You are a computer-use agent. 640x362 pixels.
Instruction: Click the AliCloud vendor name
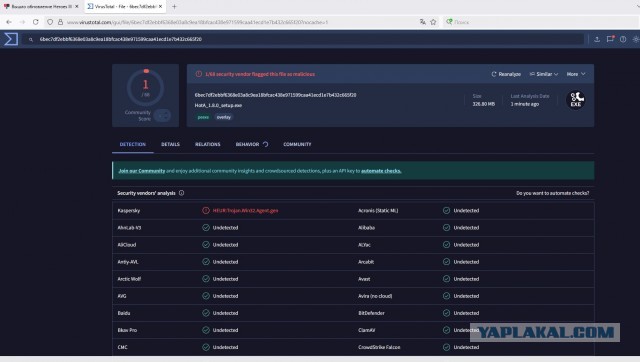coord(127,245)
